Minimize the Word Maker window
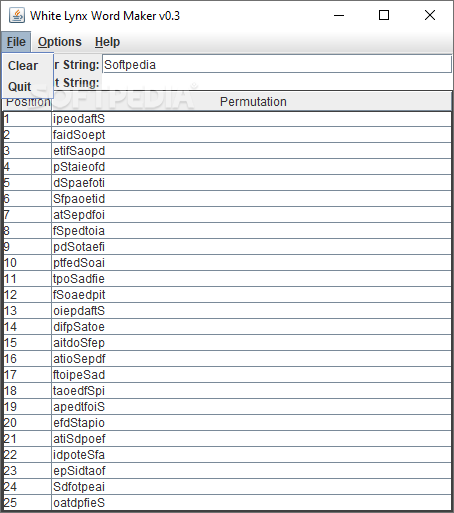The image size is (454, 513). coord(339,15)
